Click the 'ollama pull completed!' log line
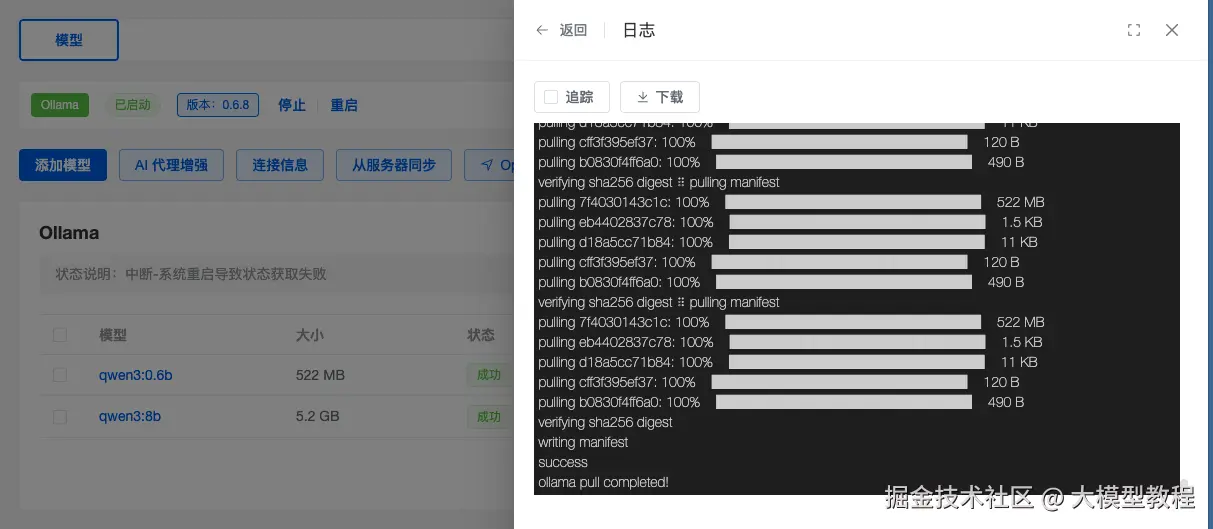The image size is (1213, 529). [x=603, y=482]
